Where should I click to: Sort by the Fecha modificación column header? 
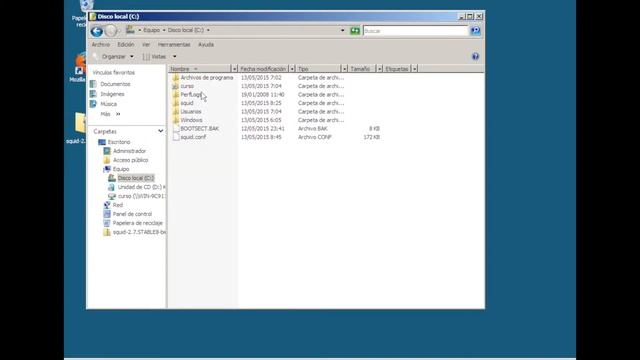click(x=263, y=69)
